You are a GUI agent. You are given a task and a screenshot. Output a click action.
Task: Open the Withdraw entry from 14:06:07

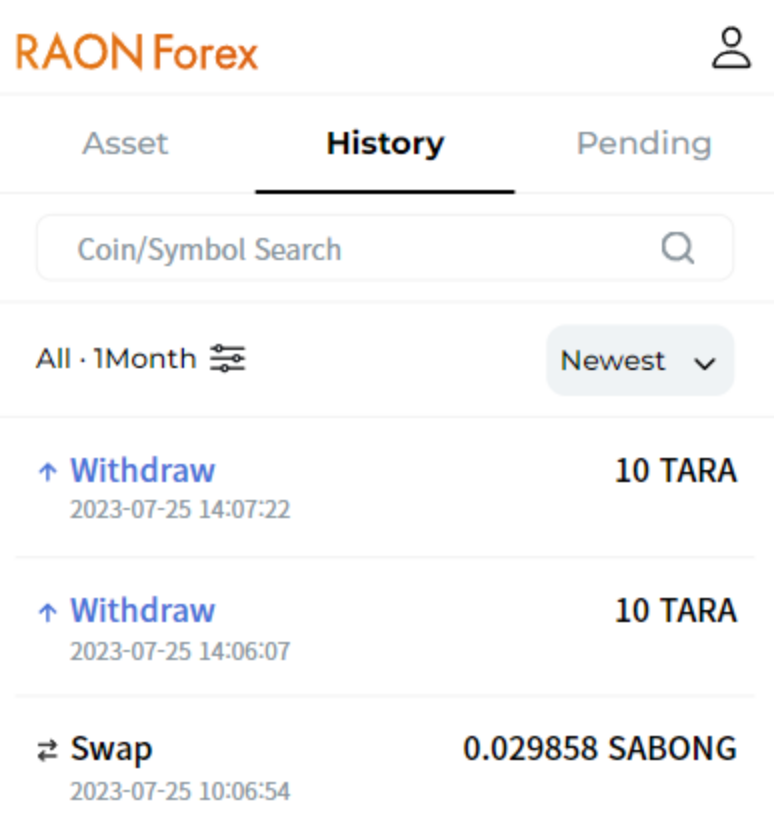pos(142,610)
